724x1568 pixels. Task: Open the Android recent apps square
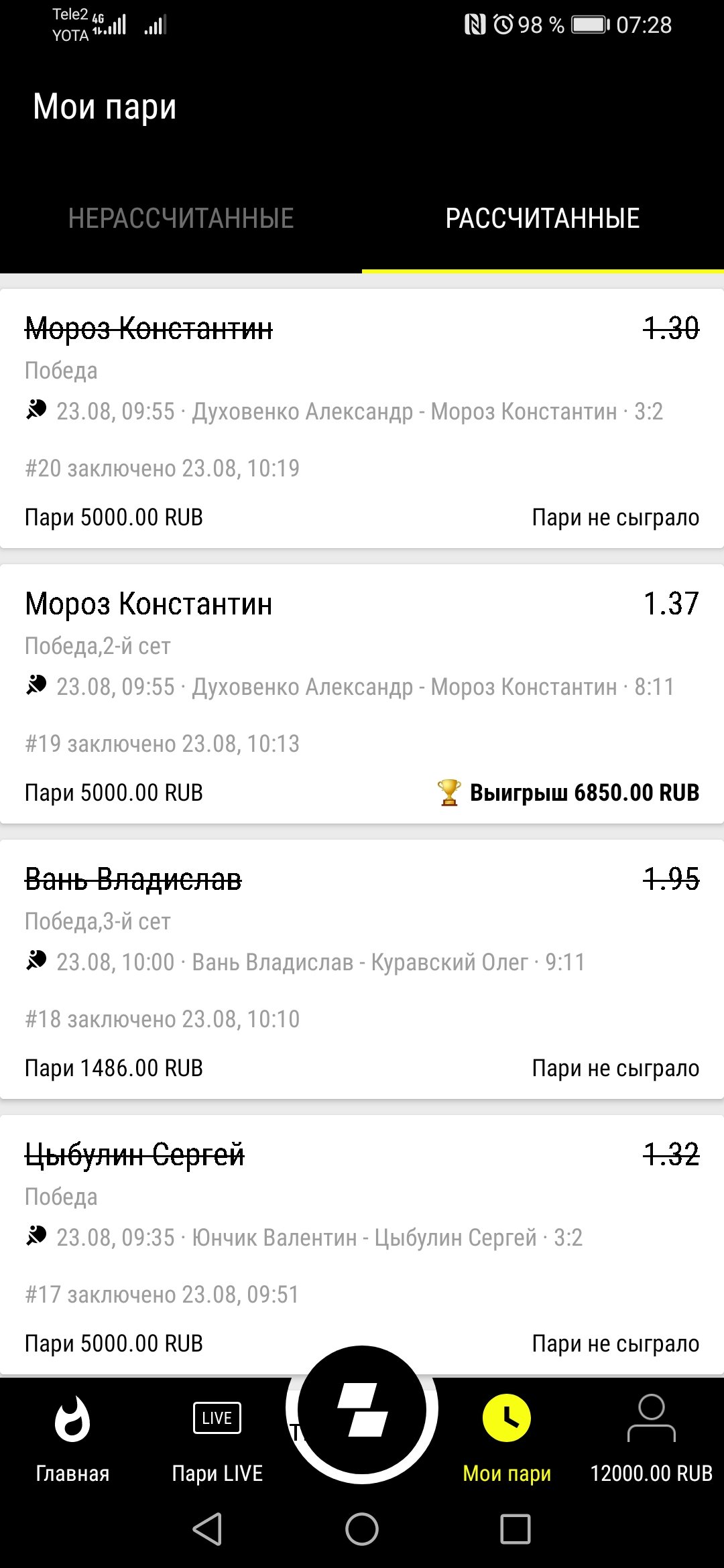(515, 1529)
